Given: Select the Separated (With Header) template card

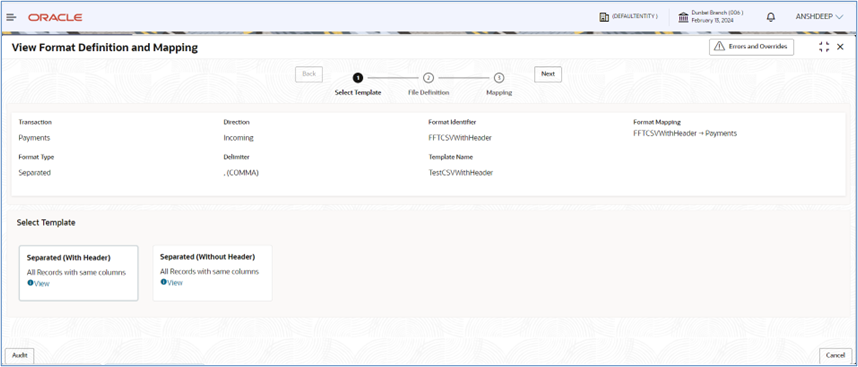Looking at the screenshot, I should pos(78,273).
